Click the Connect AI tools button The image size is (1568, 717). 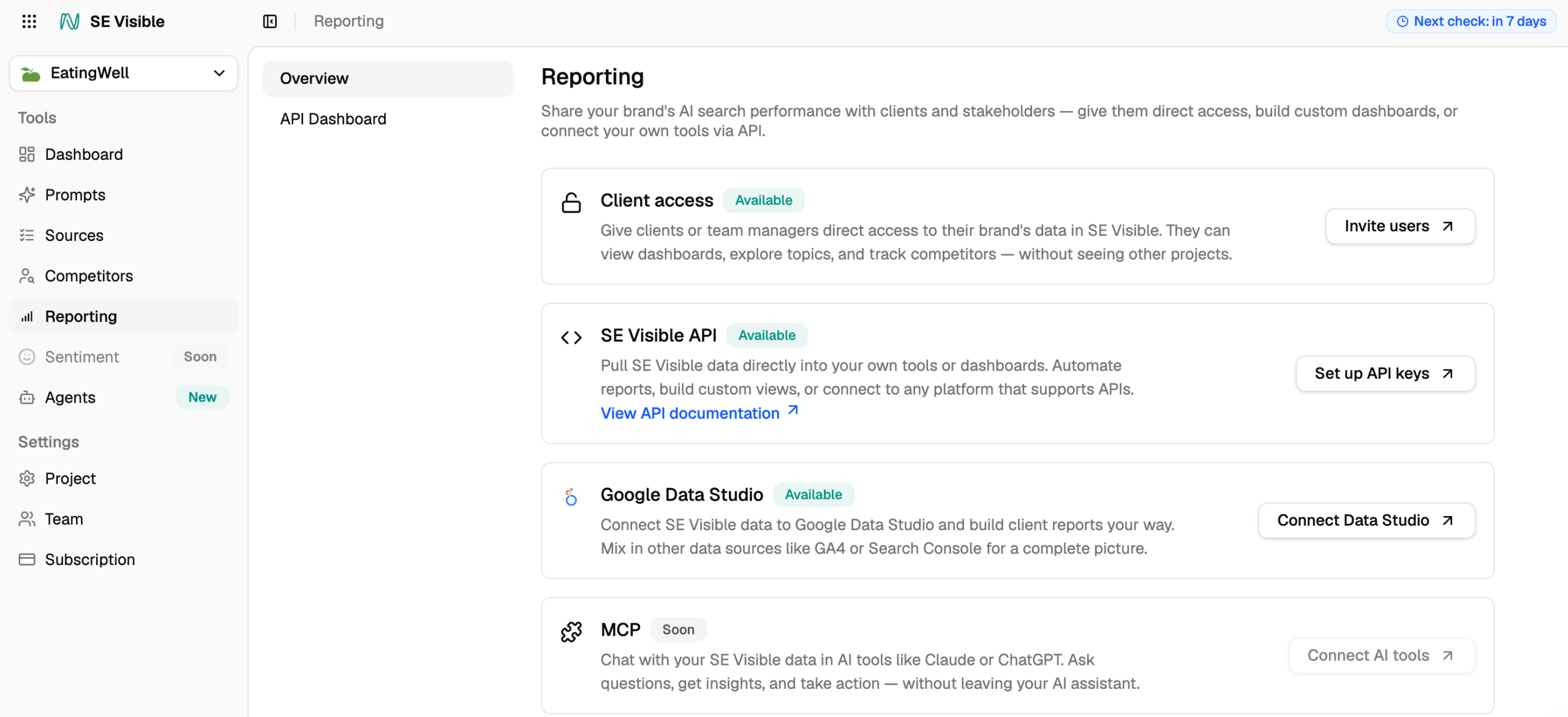[x=1381, y=655]
